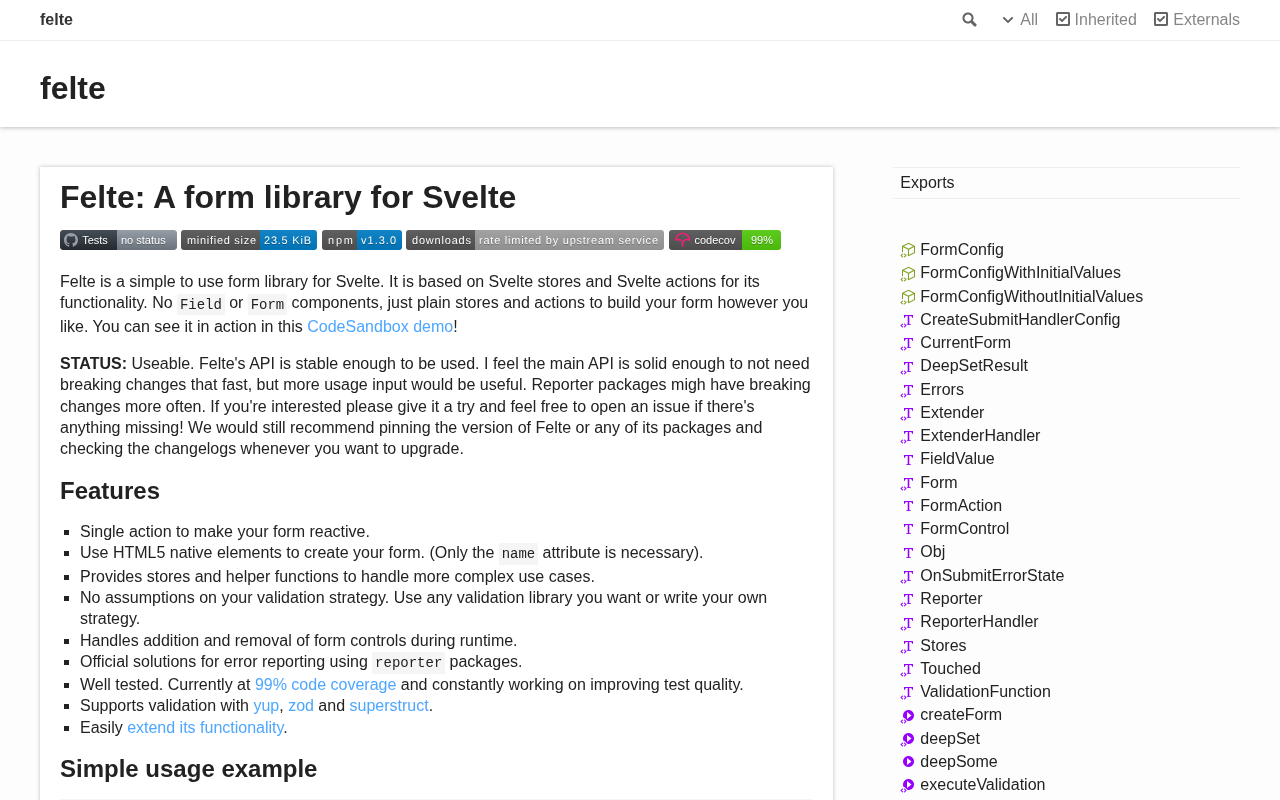The image size is (1280, 800).
Task: Toggle the Inherited checkbox
Action: click(x=1063, y=20)
